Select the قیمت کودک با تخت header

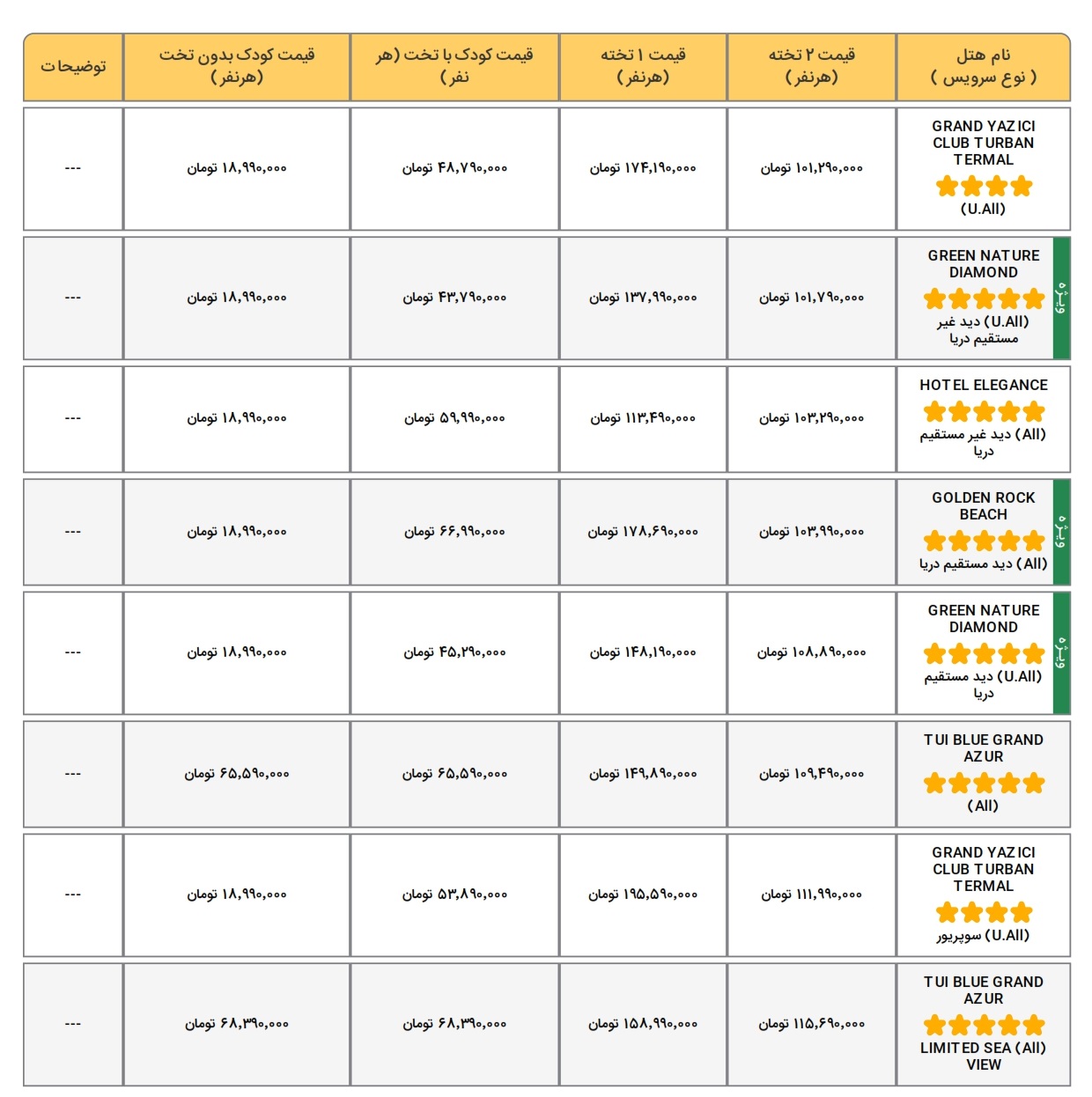click(454, 67)
